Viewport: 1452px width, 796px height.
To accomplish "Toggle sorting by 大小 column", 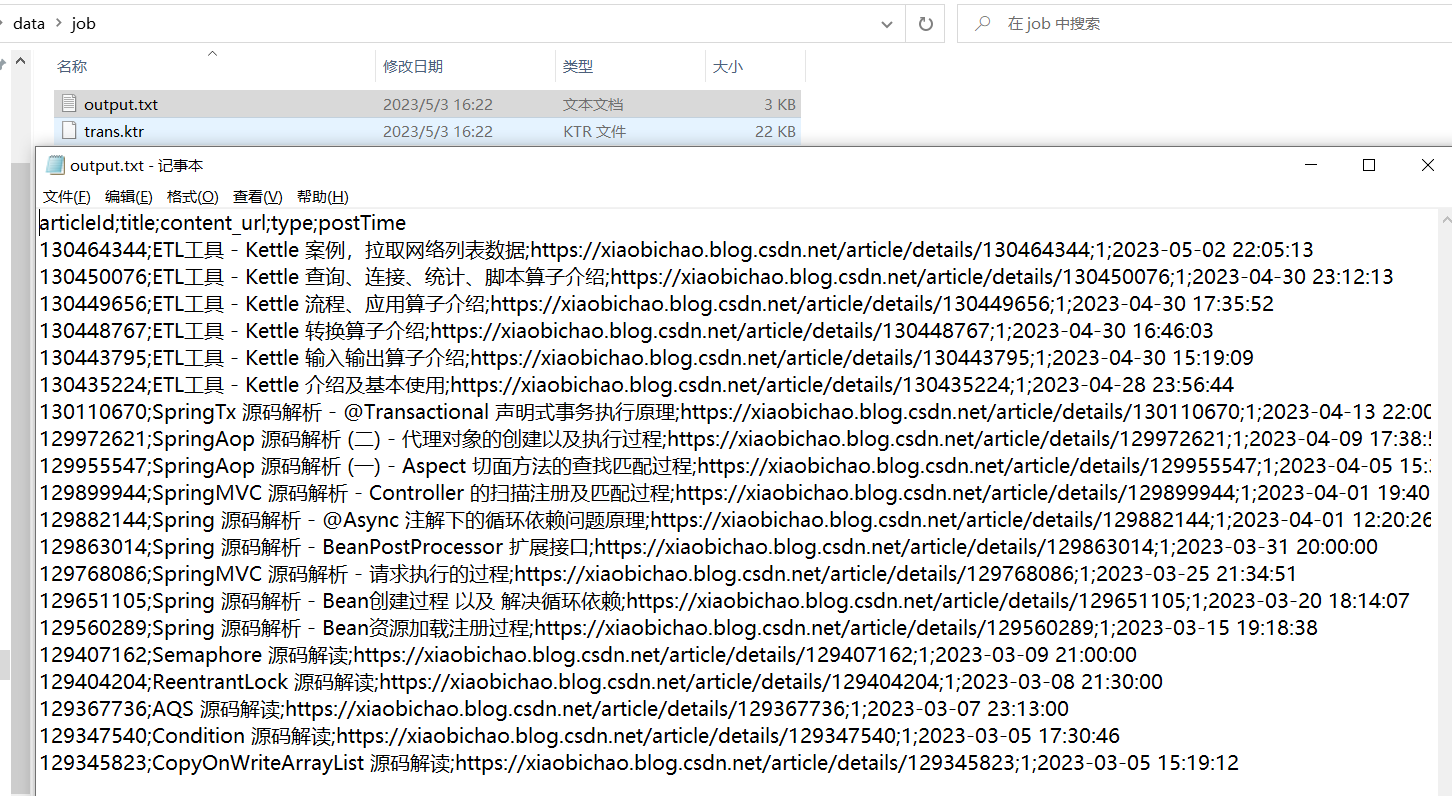I will (x=728, y=66).
